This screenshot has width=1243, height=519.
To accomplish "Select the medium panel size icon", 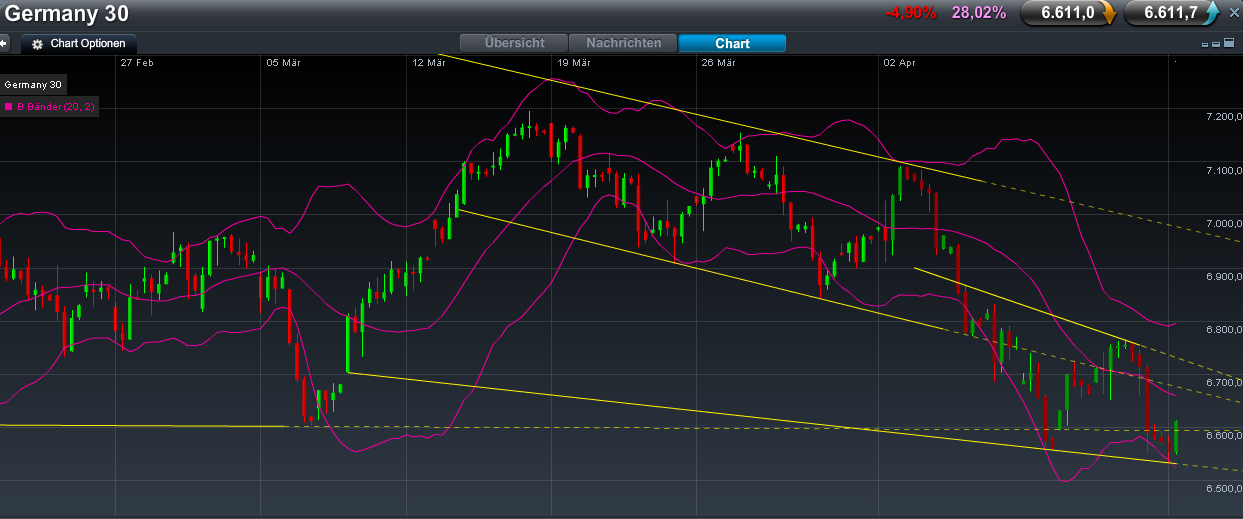I will (x=1216, y=45).
